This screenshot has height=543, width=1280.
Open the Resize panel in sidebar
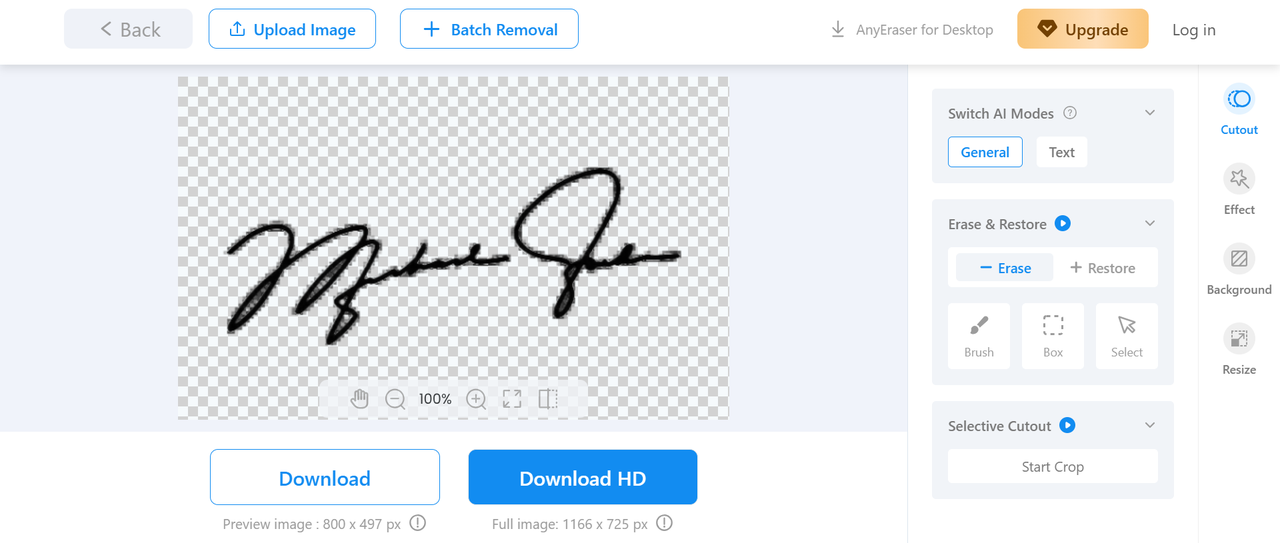pos(1239,350)
